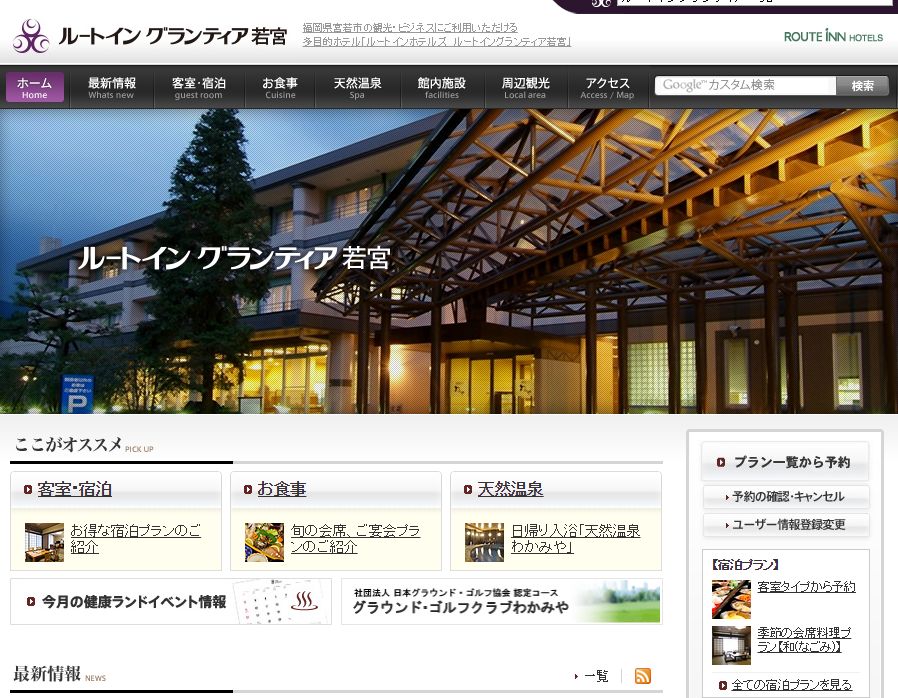The height and width of the screenshot is (698, 898).
Task: Click 客室タイプから予約 link
Action: click(x=806, y=587)
